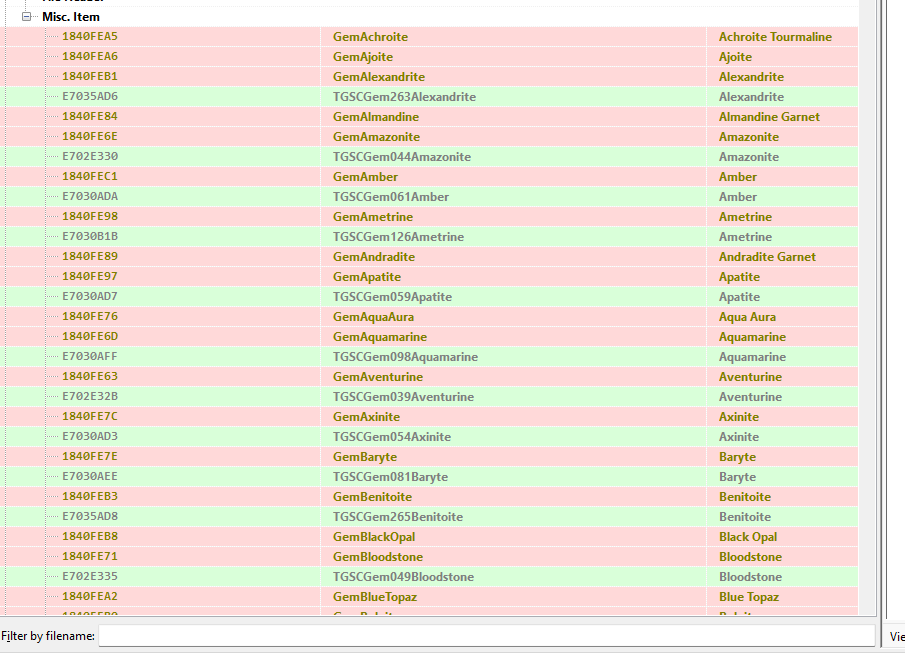Select TGSCGem126Ametrine entry
905x653 pixels.
398,237
